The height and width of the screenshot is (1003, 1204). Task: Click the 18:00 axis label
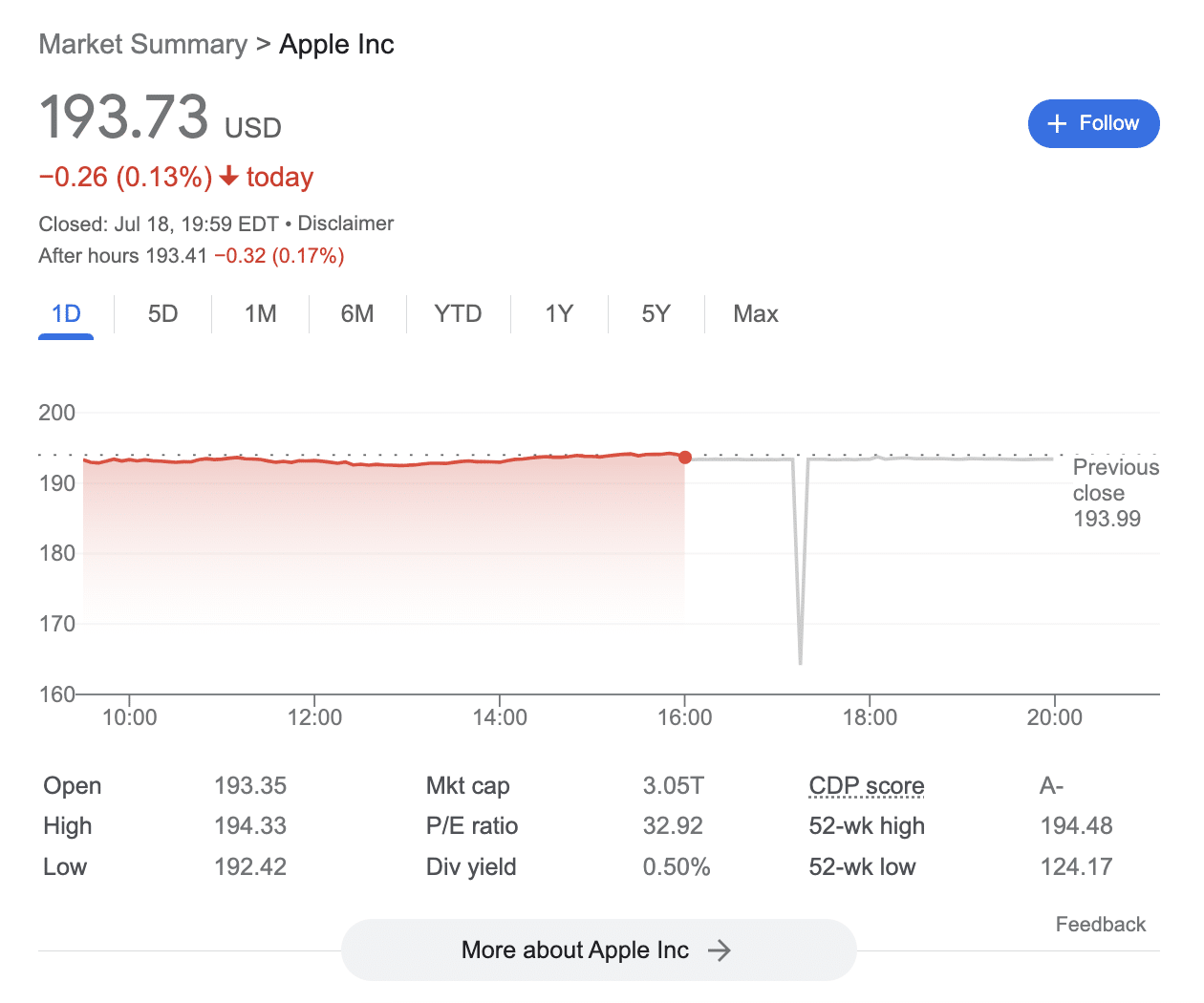(870, 717)
